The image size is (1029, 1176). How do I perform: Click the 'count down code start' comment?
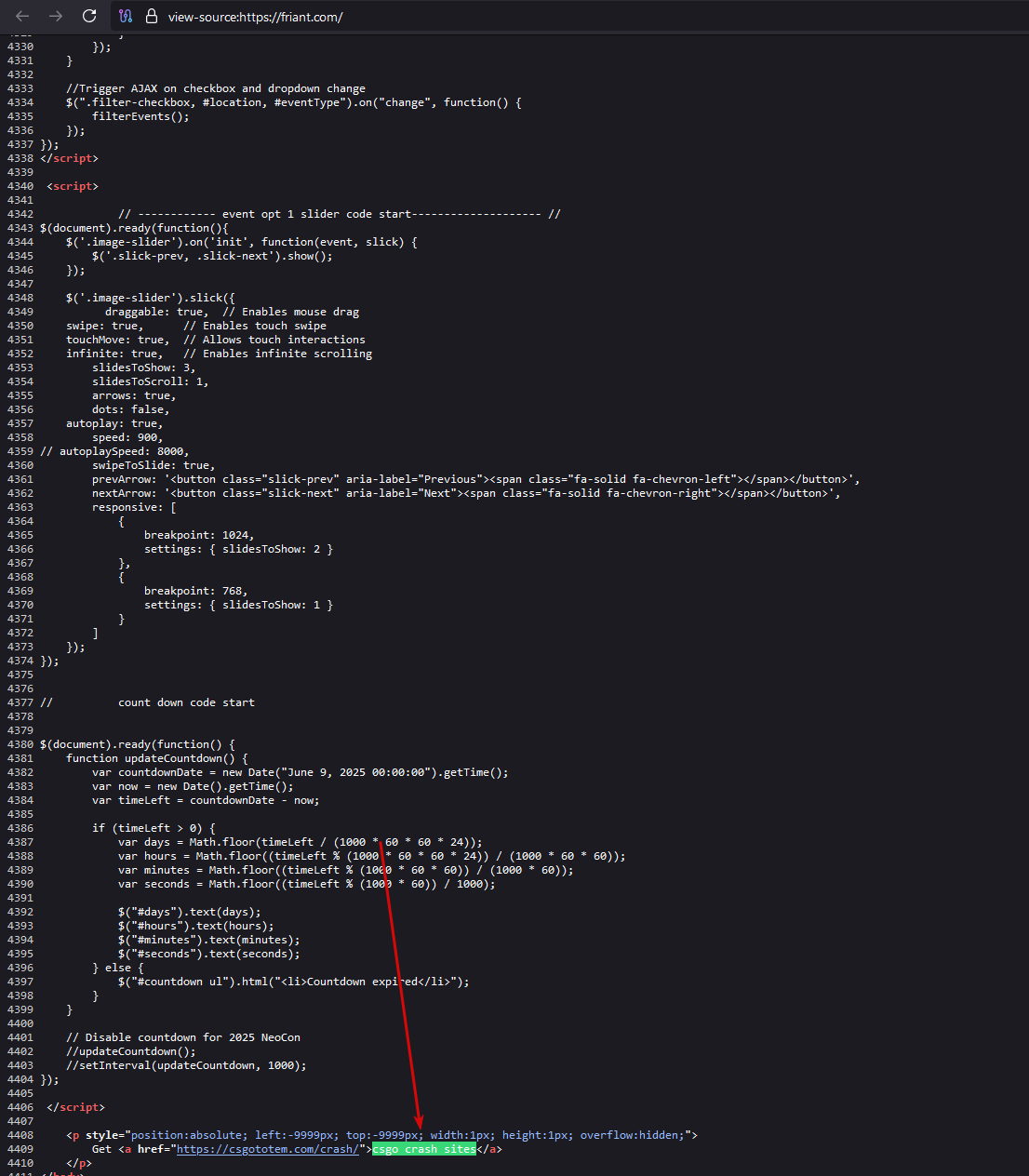pos(186,702)
